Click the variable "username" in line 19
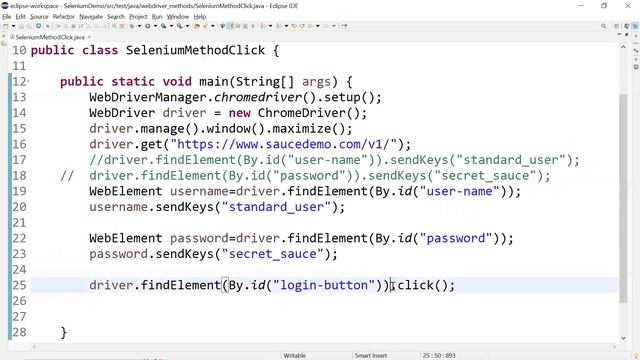Viewport: 640px width, 360px height. coord(199,191)
